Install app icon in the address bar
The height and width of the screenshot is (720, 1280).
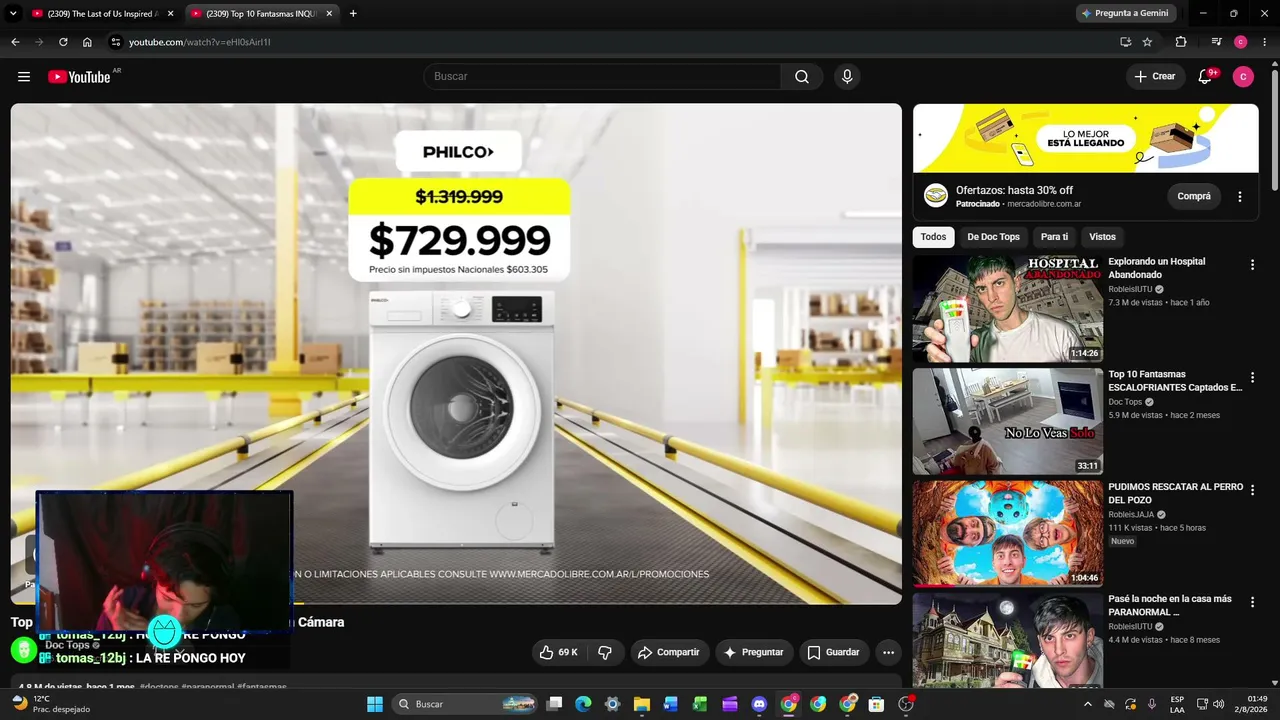tap(1125, 42)
